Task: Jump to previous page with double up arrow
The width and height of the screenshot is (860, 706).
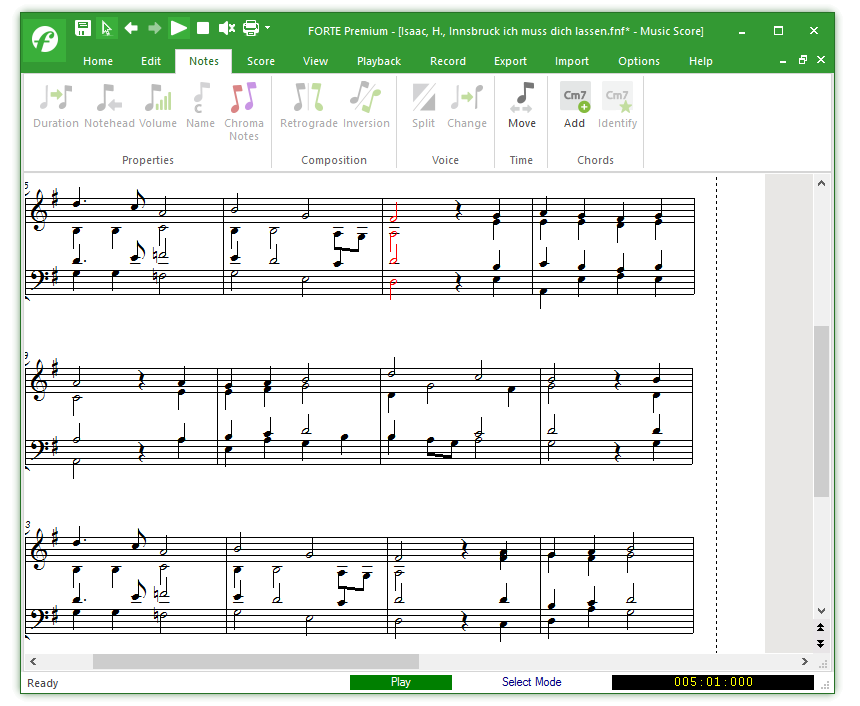Action: click(821, 628)
